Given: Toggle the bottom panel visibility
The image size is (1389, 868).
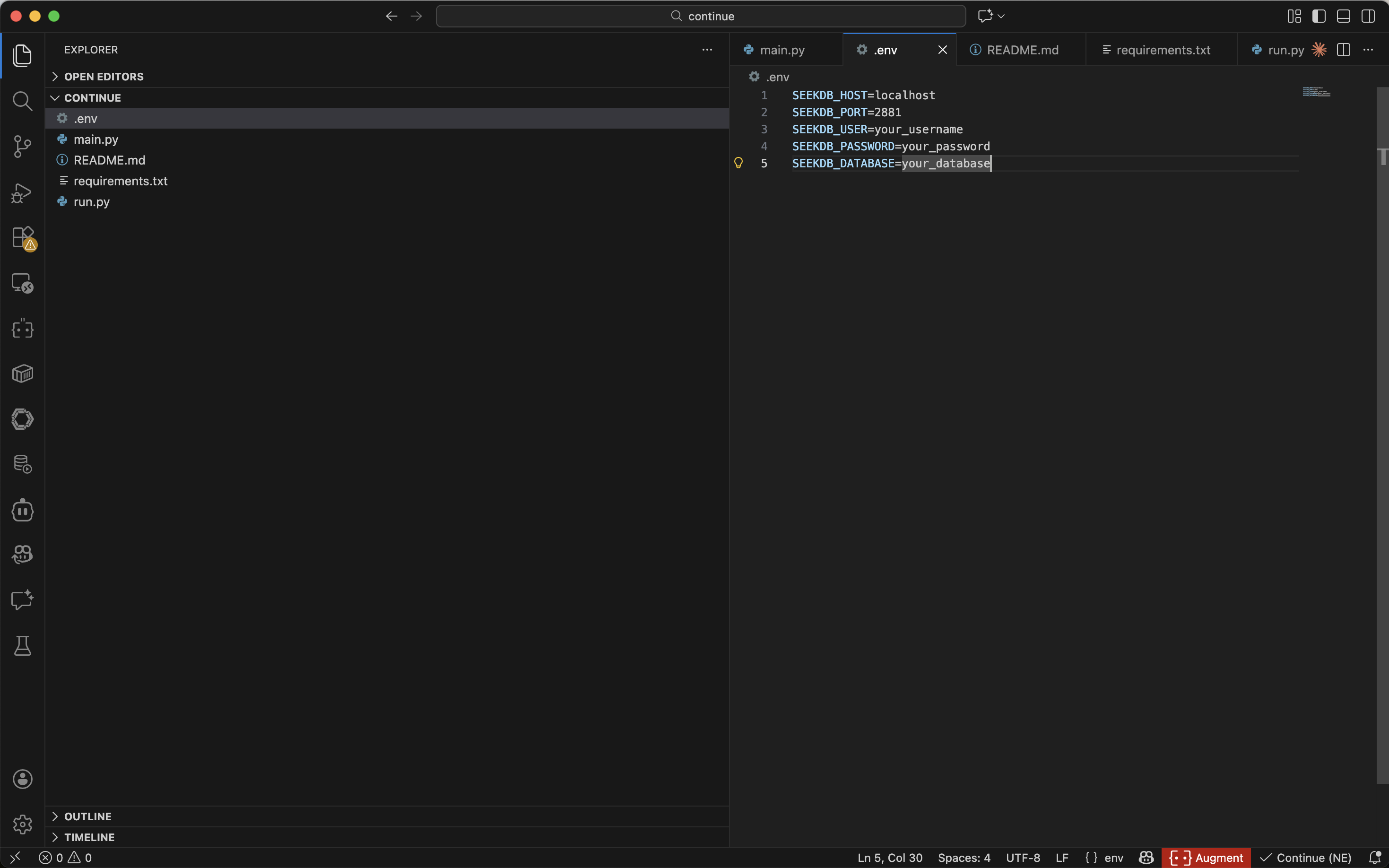Looking at the screenshot, I should 1343,16.
